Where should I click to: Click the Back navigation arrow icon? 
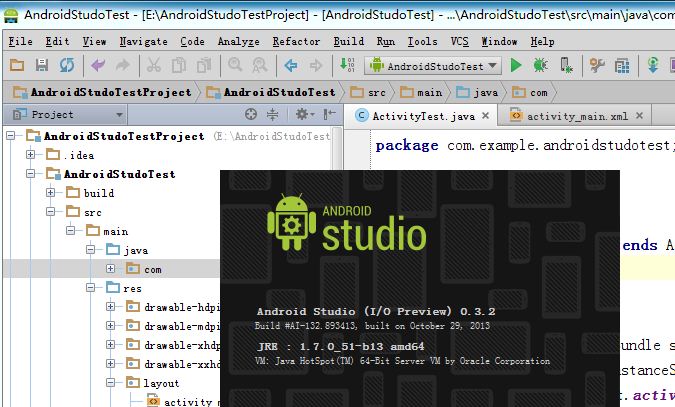click(x=291, y=65)
